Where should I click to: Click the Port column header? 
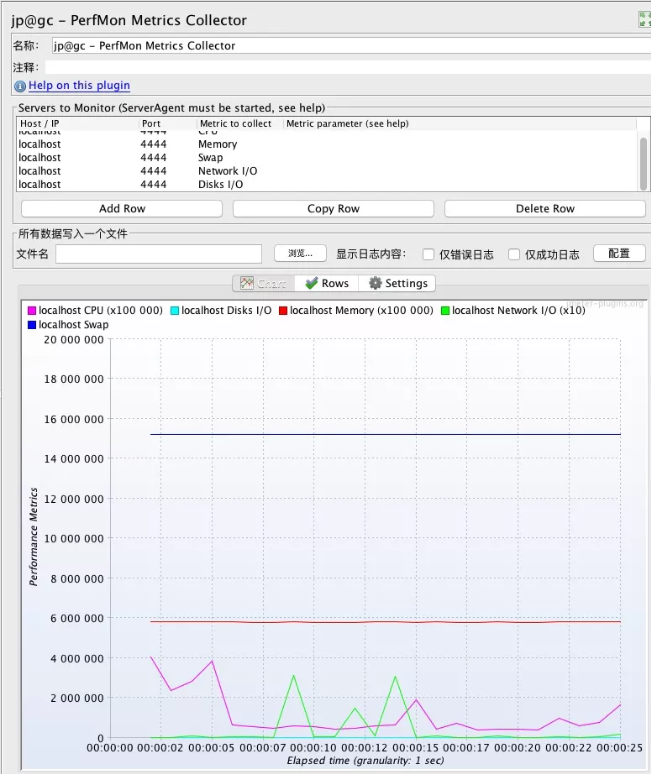click(168, 123)
